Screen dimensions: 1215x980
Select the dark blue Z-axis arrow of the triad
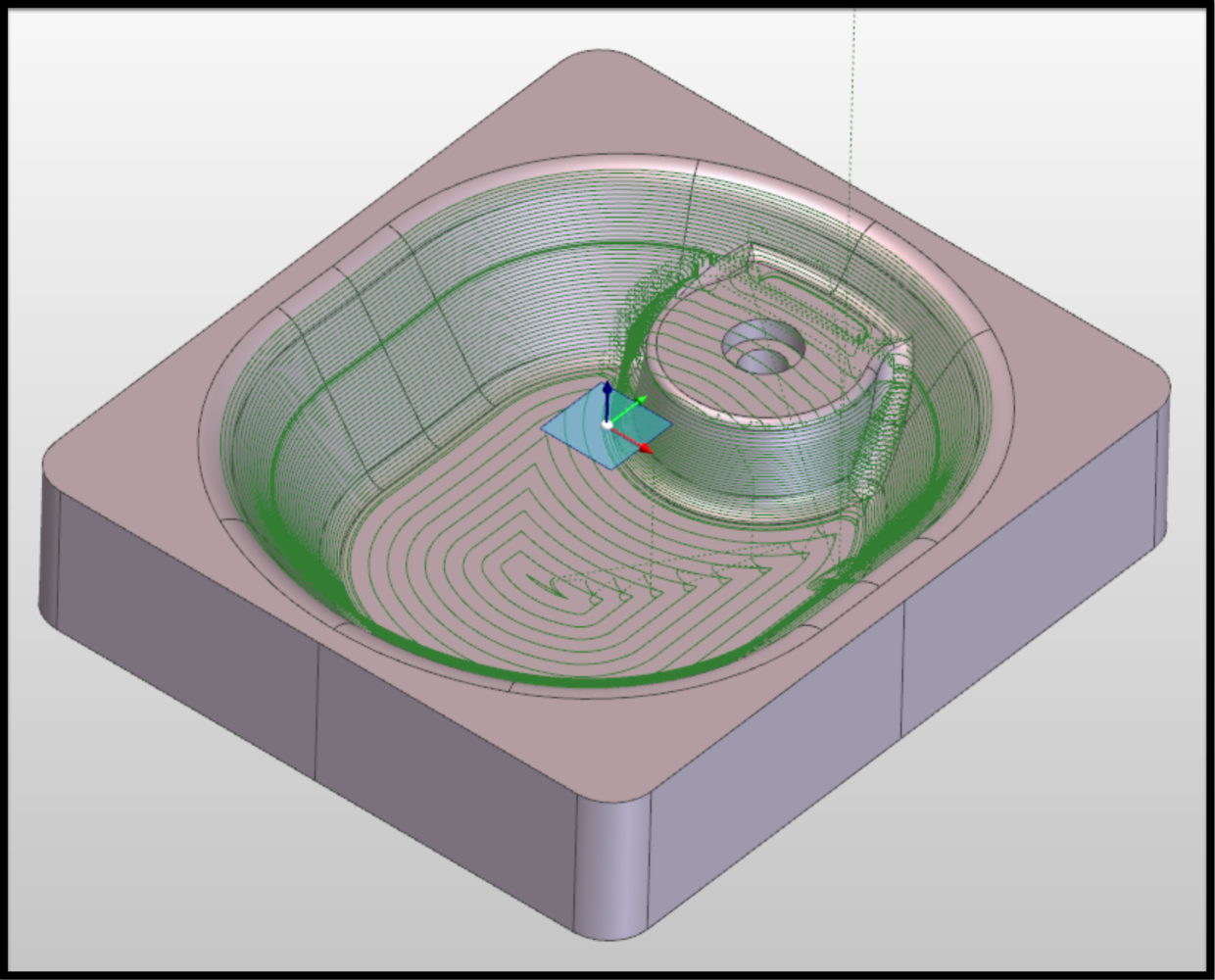click(x=607, y=402)
